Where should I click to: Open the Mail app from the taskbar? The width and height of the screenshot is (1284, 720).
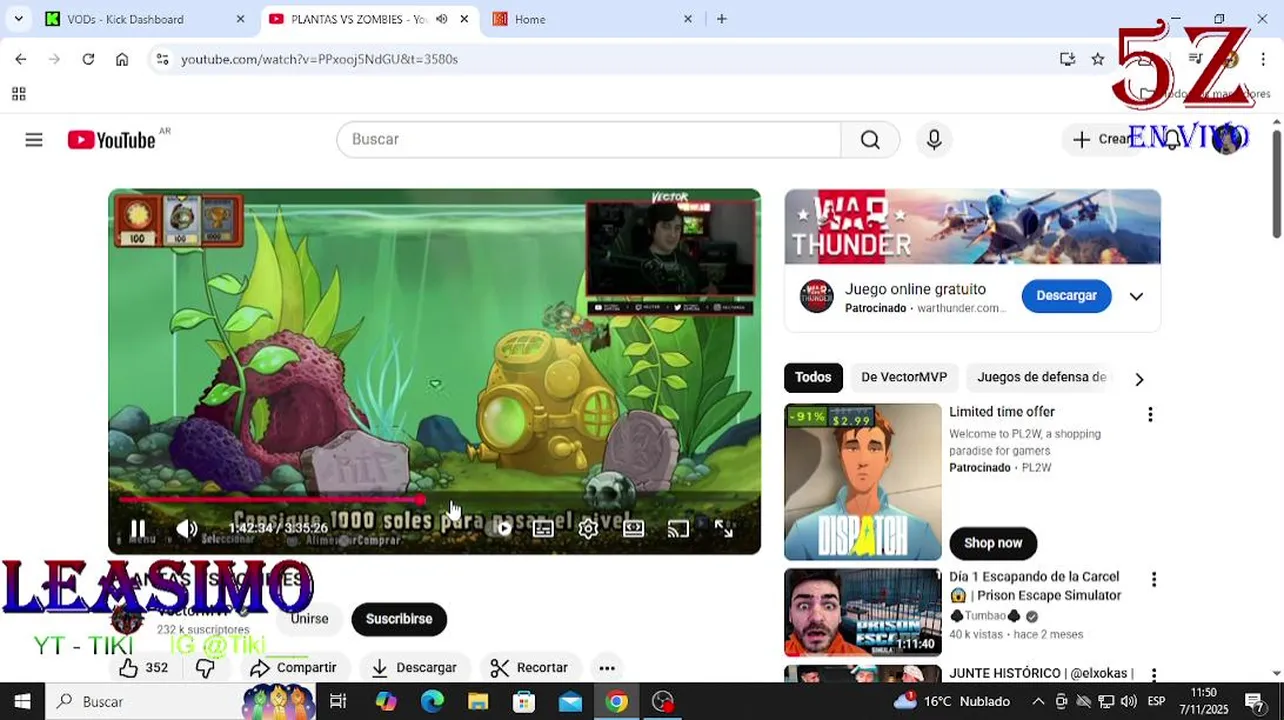[570, 701]
